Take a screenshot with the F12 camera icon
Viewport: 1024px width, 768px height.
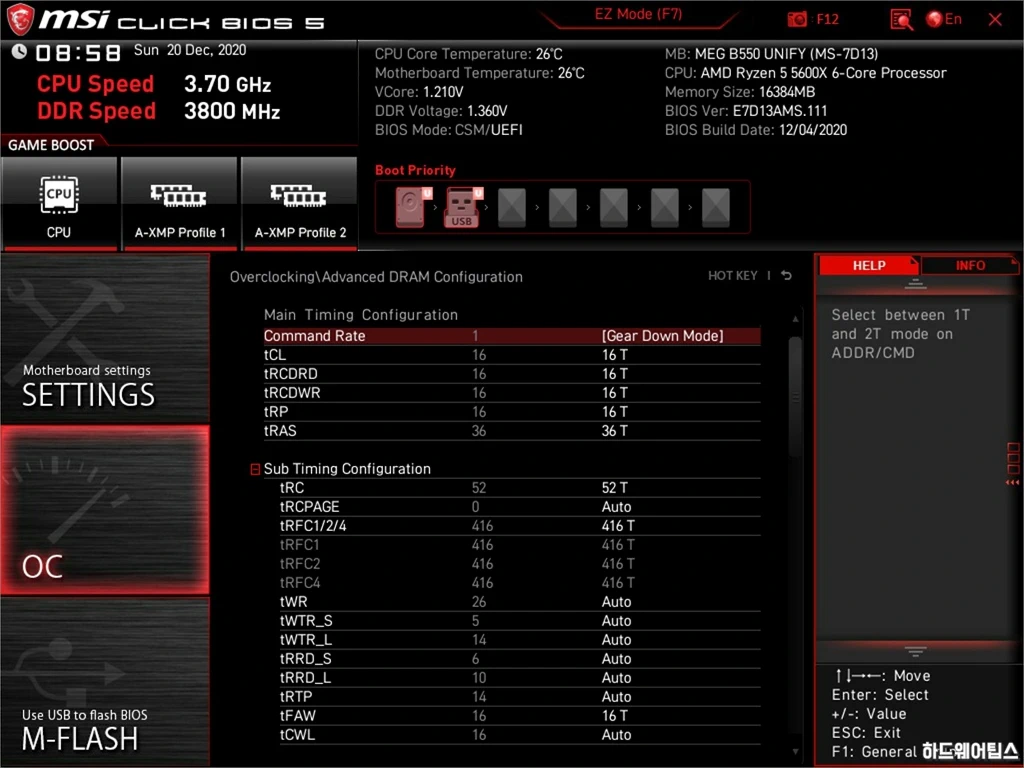pos(797,19)
